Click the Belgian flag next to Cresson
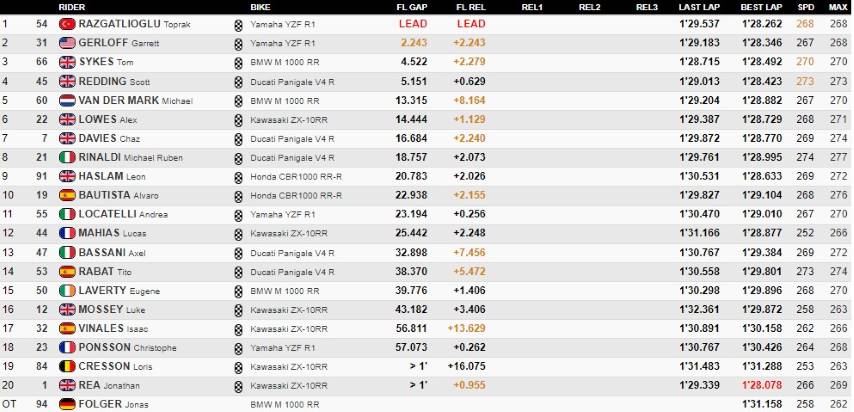 [x=67, y=366]
